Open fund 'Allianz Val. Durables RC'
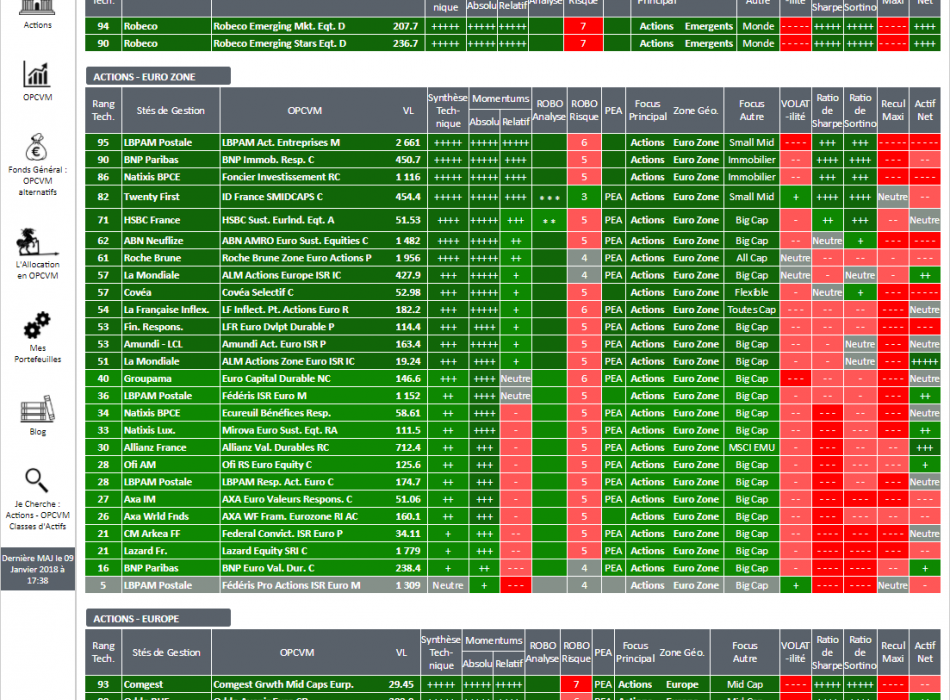950x700 pixels. pos(276,448)
